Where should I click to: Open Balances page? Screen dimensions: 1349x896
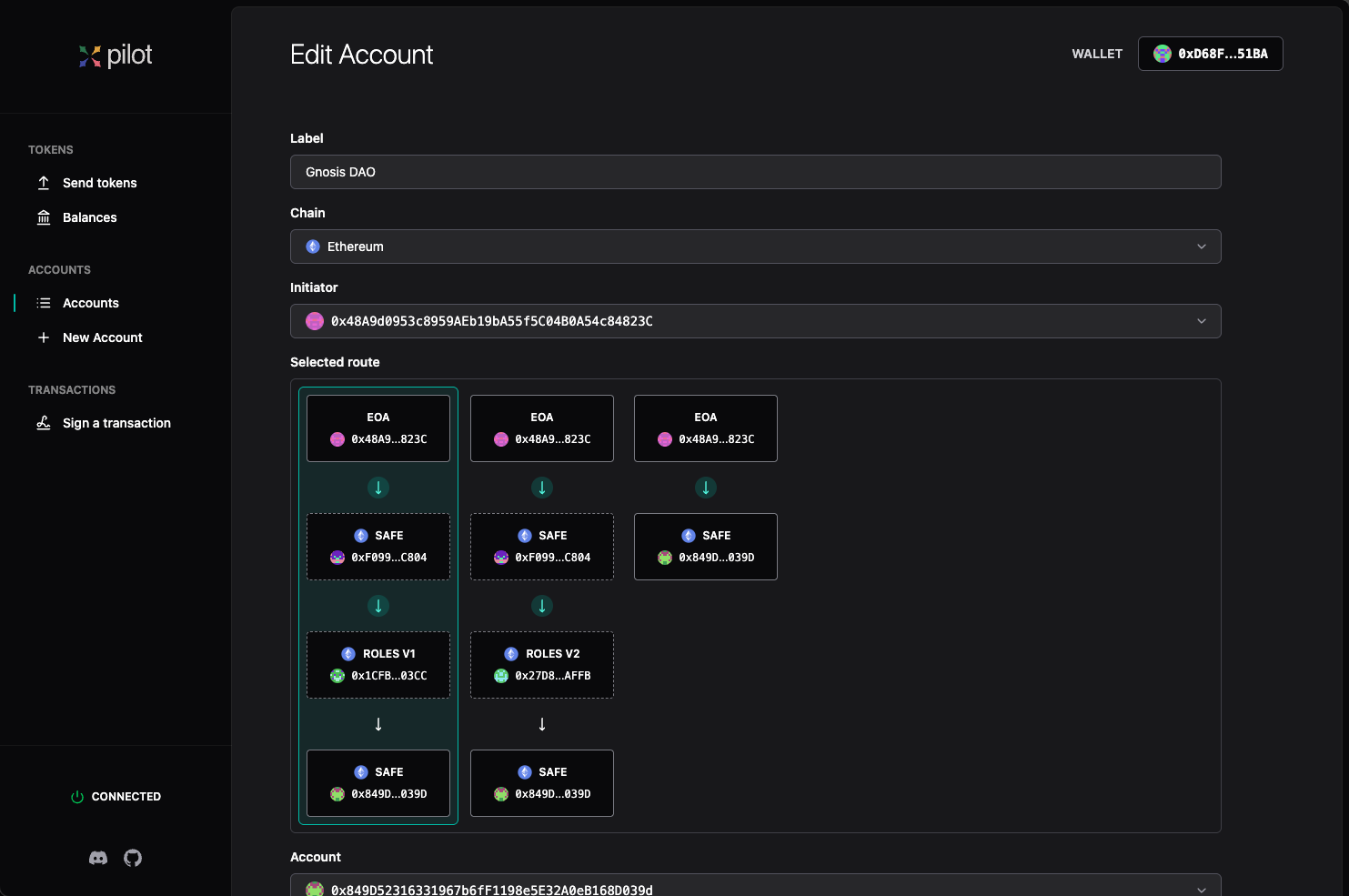click(x=89, y=217)
